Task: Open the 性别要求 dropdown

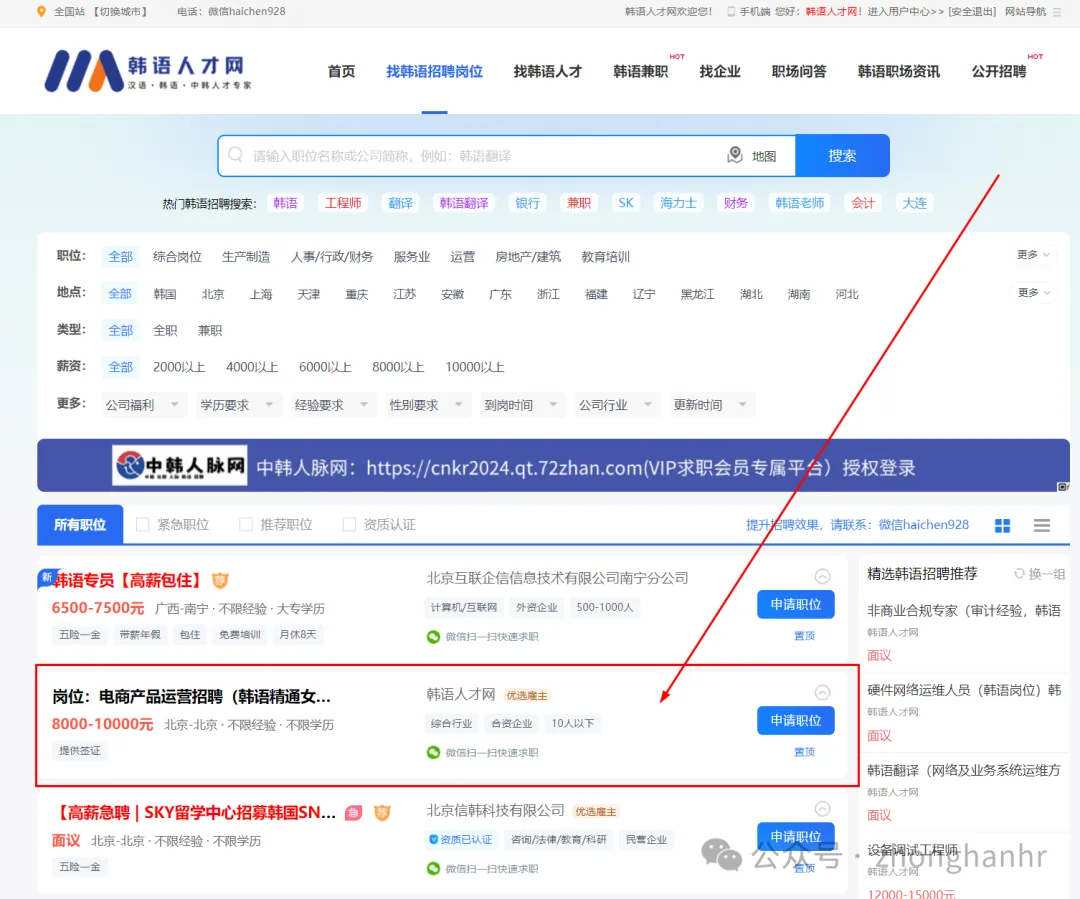Action: pos(426,405)
